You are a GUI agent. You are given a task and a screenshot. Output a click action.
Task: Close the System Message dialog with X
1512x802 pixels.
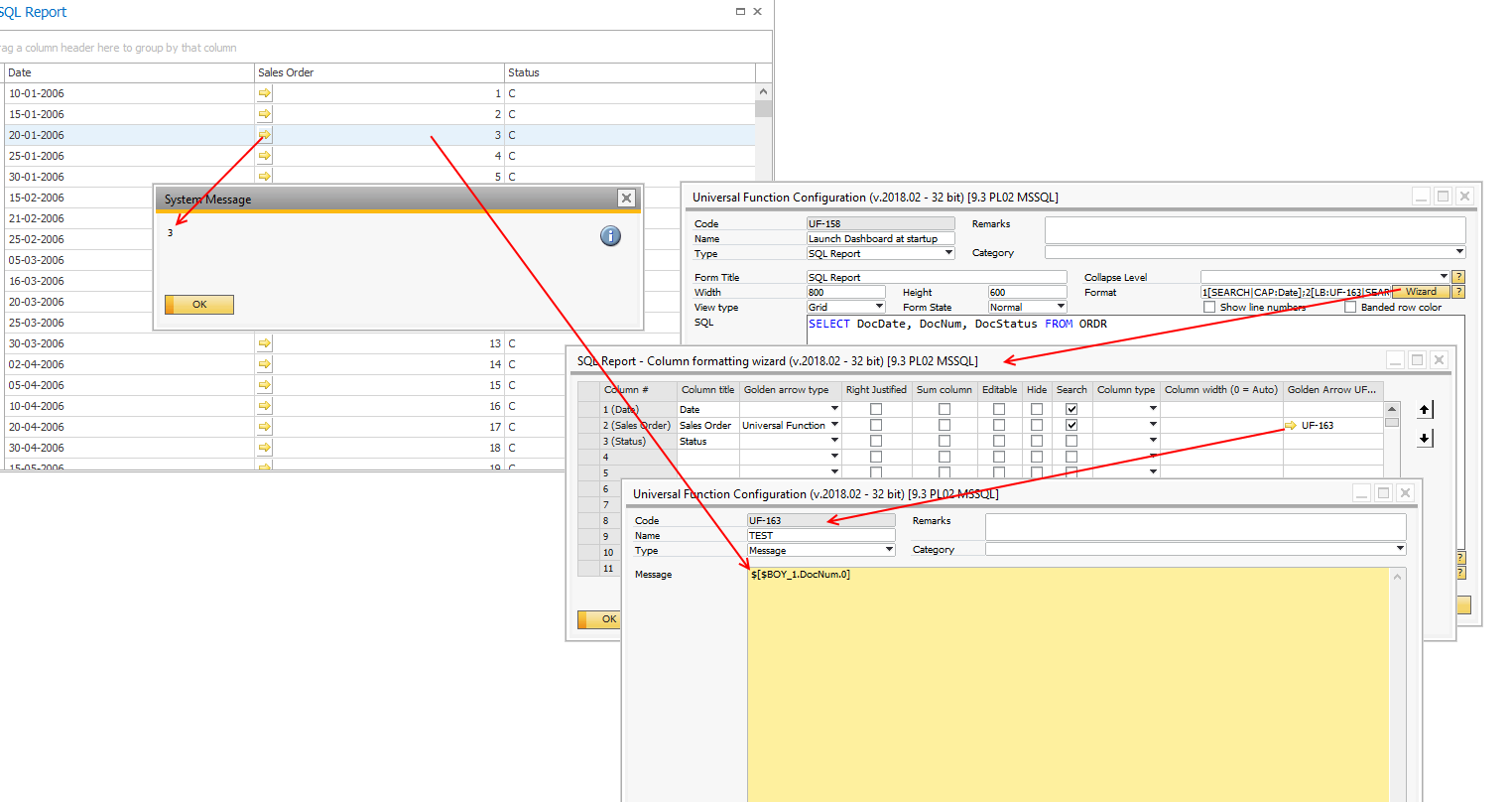[x=626, y=199]
